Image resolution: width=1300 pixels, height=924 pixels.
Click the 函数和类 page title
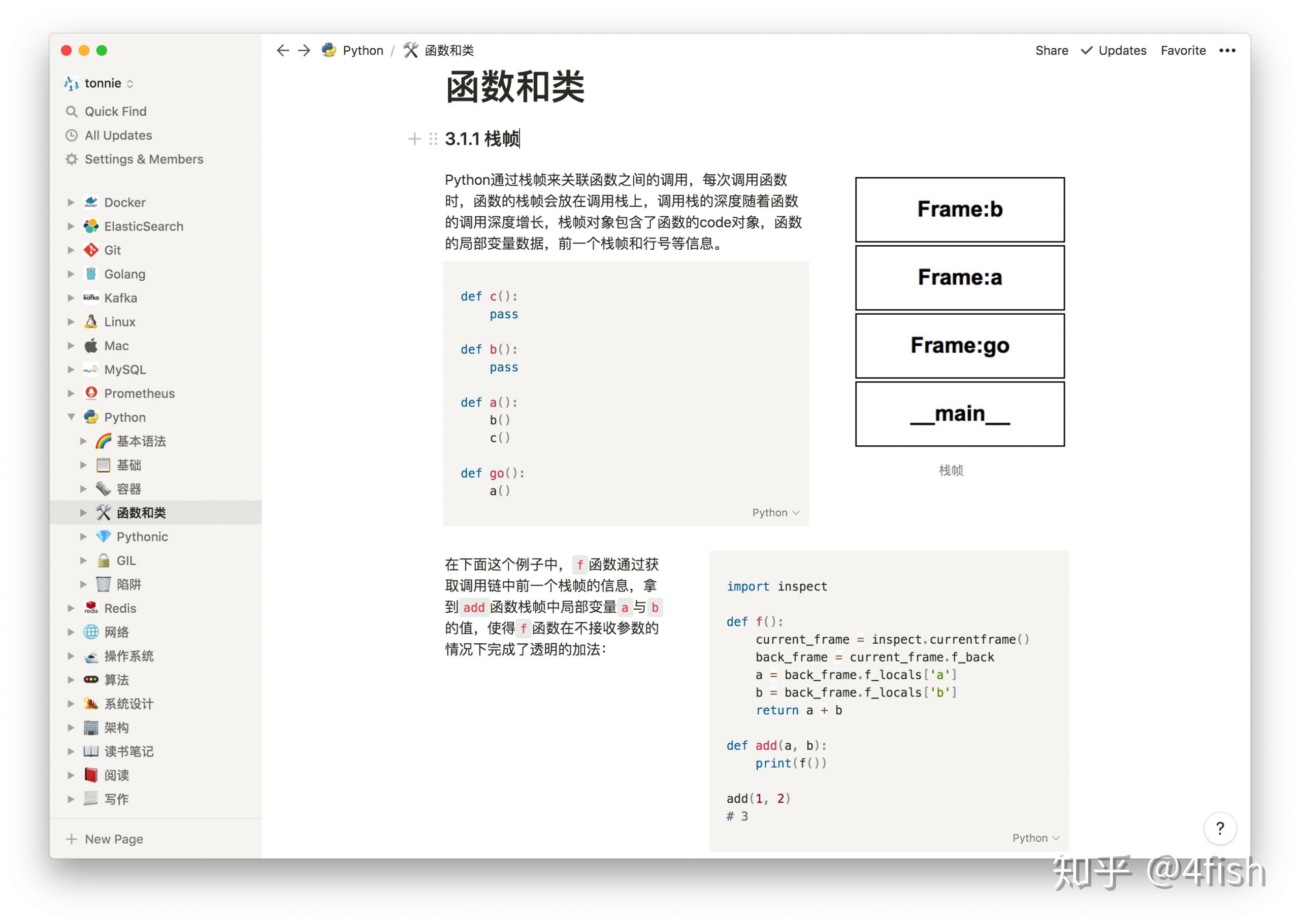coord(515,87)
